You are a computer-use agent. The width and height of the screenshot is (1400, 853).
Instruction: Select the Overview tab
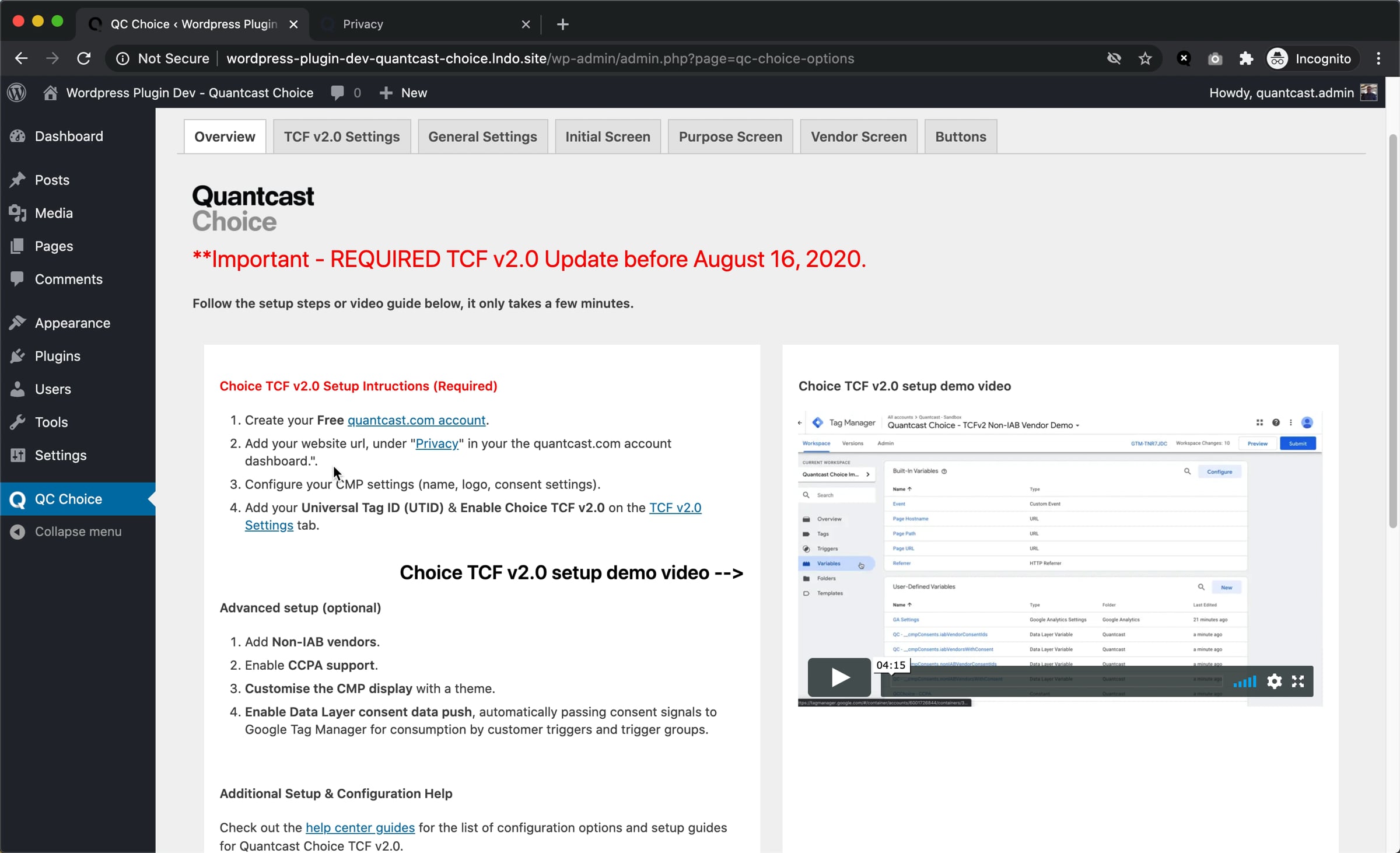pos(225,137)
